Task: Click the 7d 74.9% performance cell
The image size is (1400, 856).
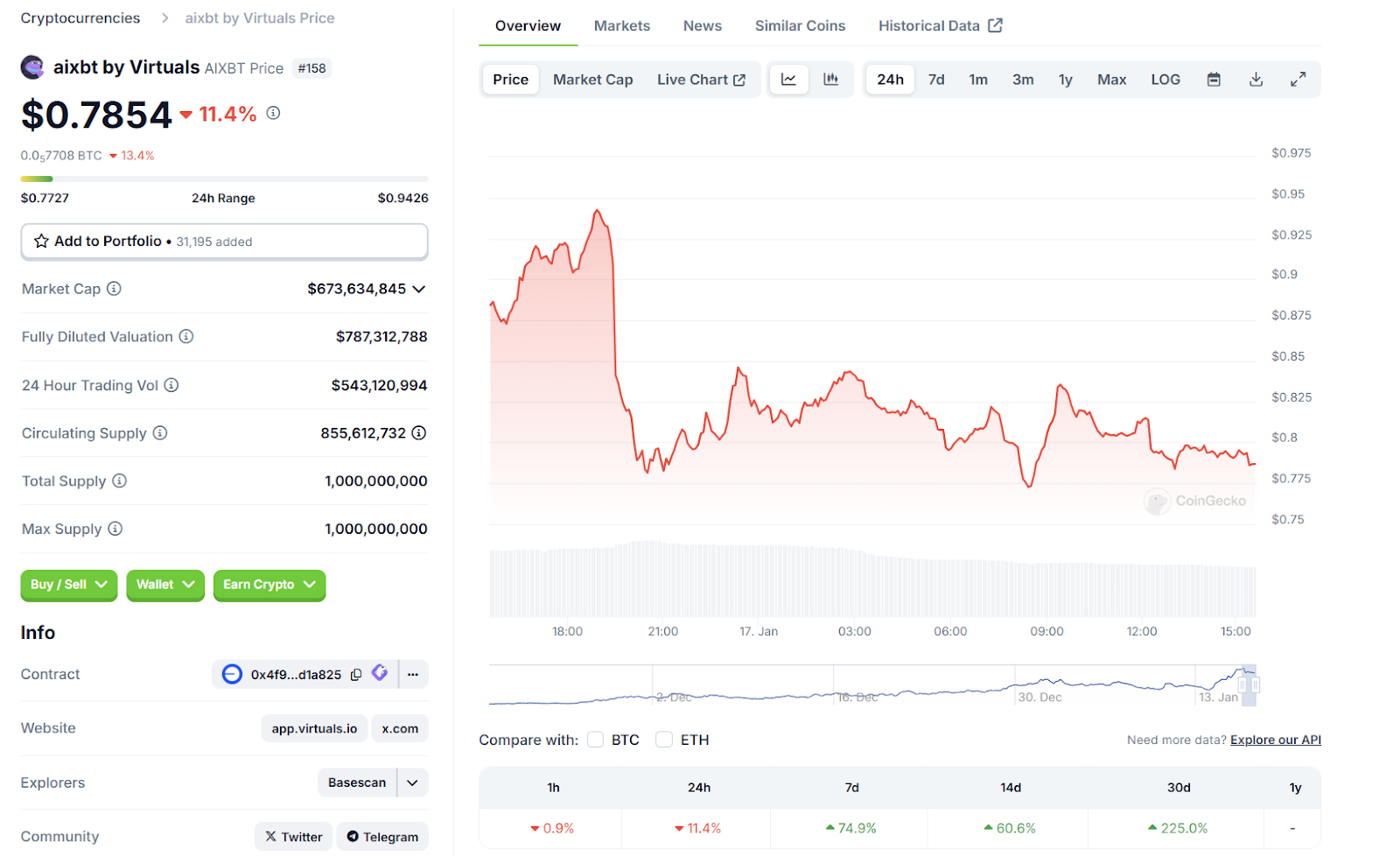Action: point(850,828)
